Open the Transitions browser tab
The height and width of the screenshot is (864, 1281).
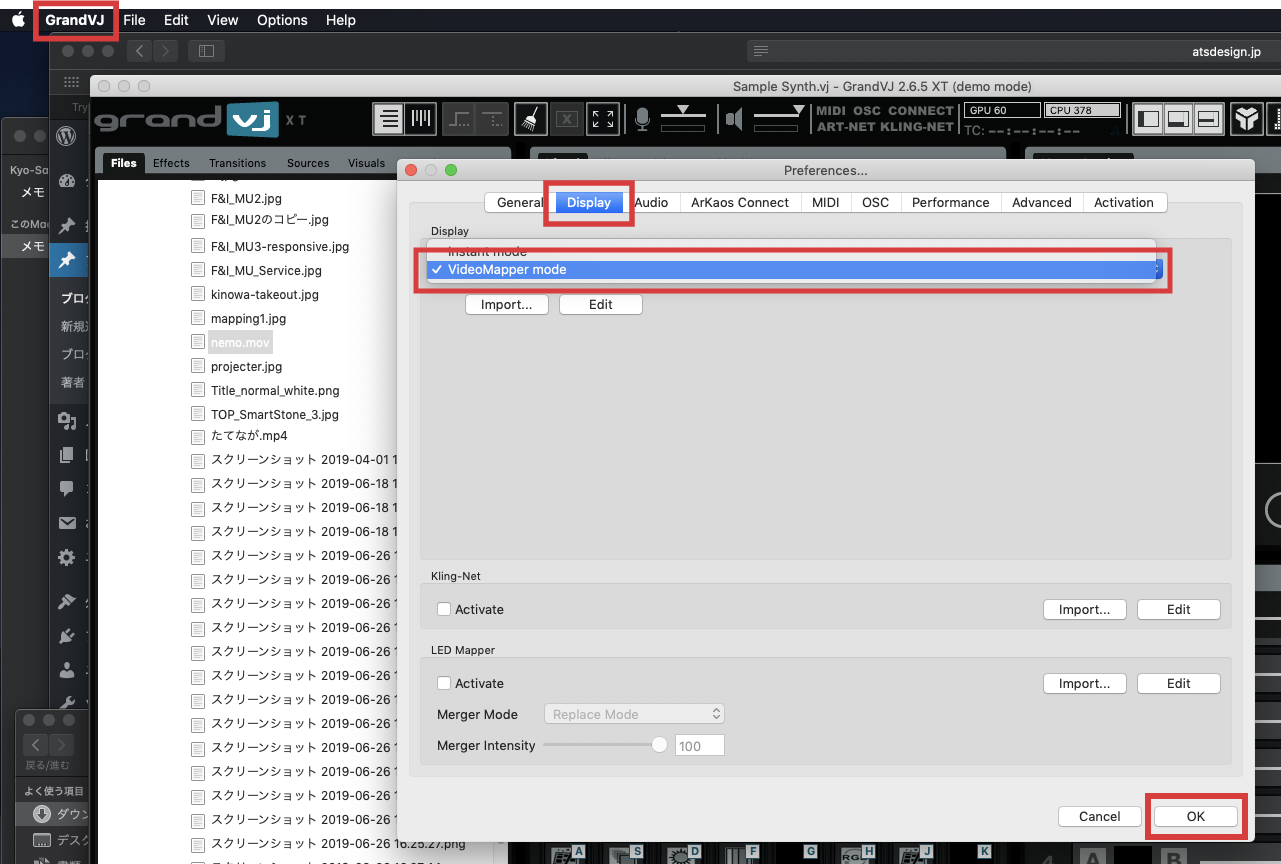pyautogui.click(x=238, y=163)
